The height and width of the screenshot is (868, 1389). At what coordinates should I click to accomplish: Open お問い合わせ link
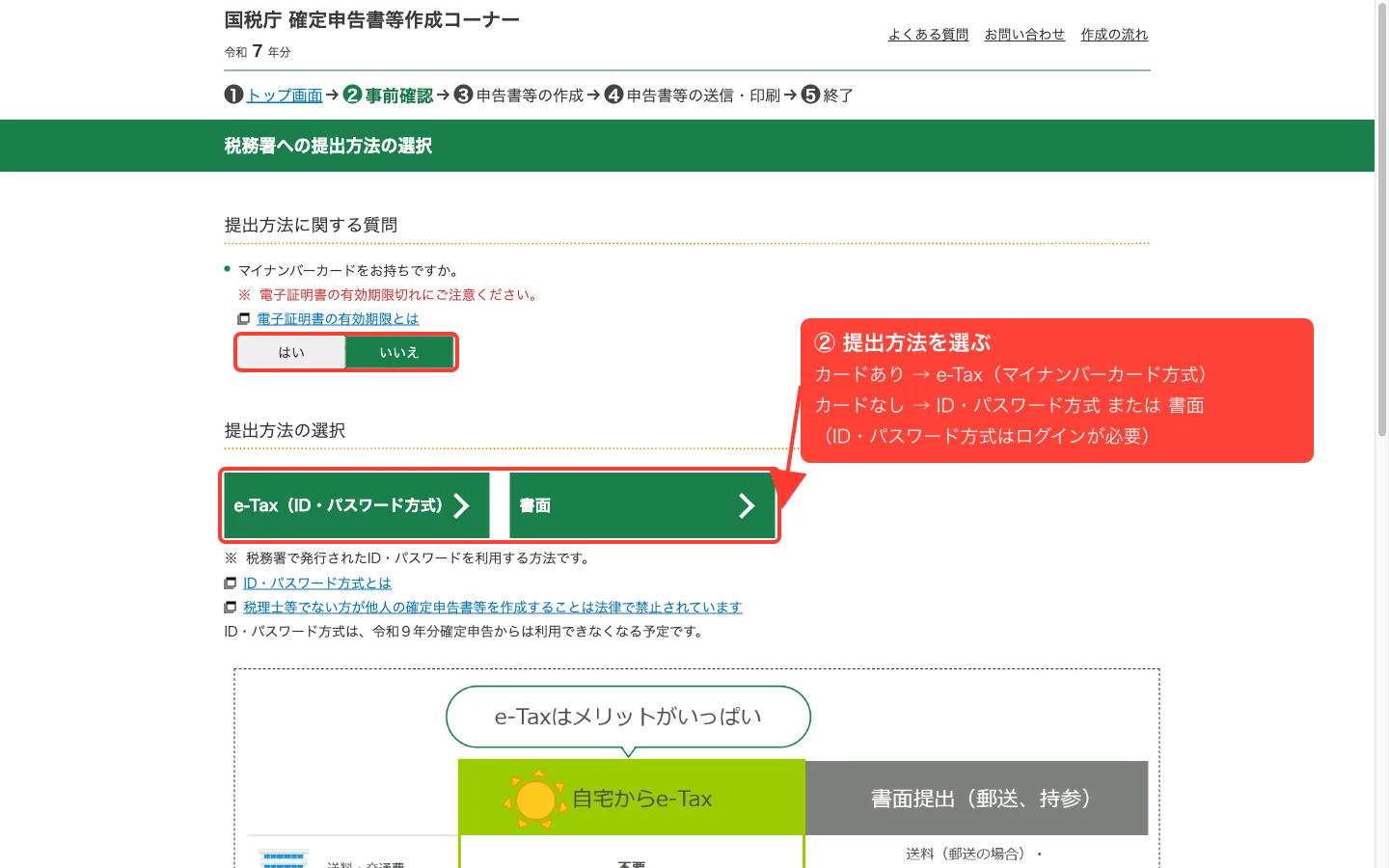(1024, 35)
